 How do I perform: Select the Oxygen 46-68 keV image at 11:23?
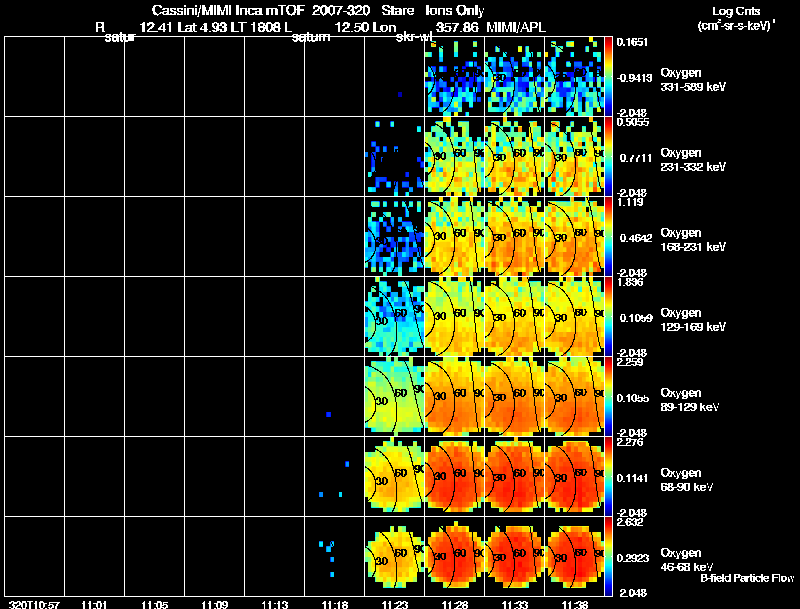point(394,556)
